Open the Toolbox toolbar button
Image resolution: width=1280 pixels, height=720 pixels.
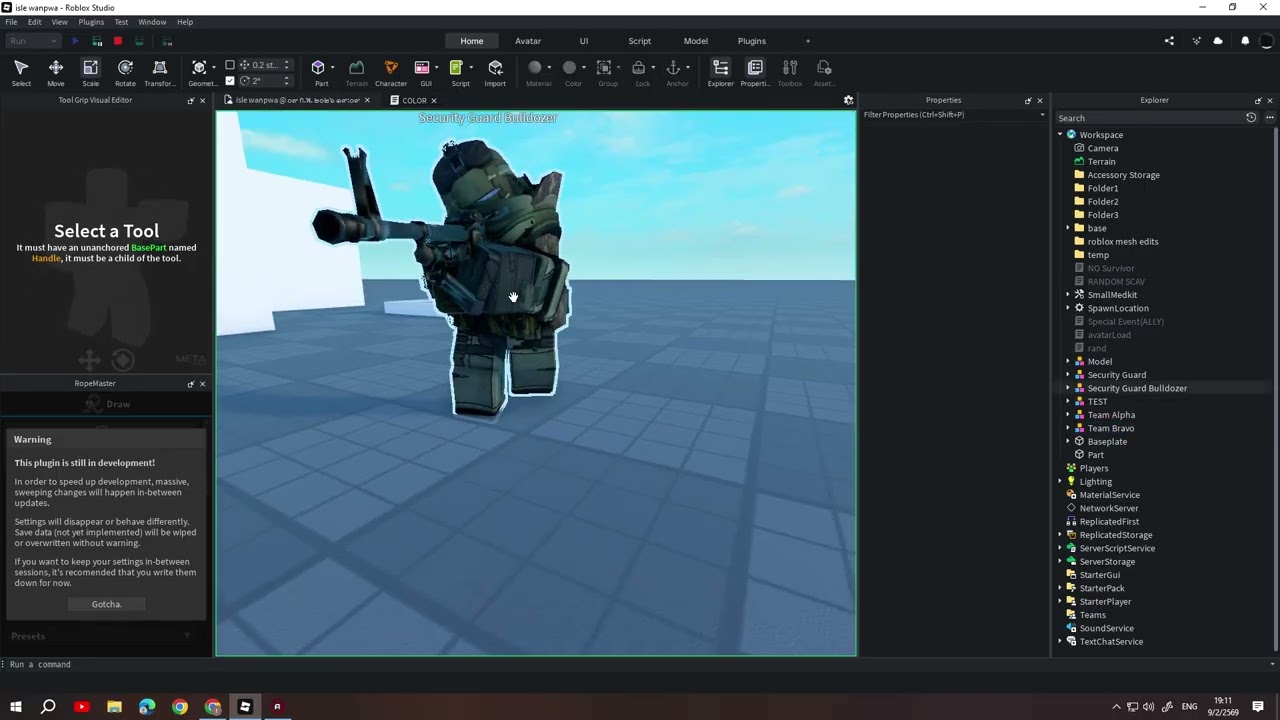coord(790,72)
